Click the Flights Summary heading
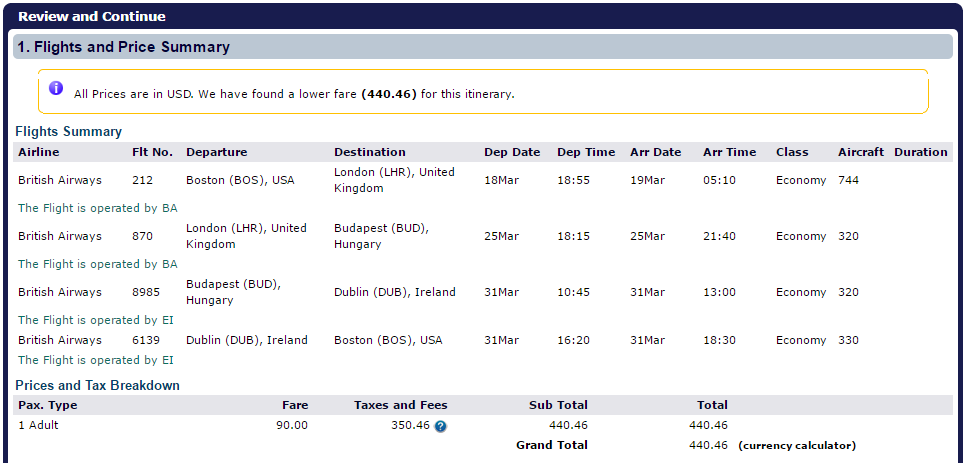The image size is (968, 463). click(69, 131)
